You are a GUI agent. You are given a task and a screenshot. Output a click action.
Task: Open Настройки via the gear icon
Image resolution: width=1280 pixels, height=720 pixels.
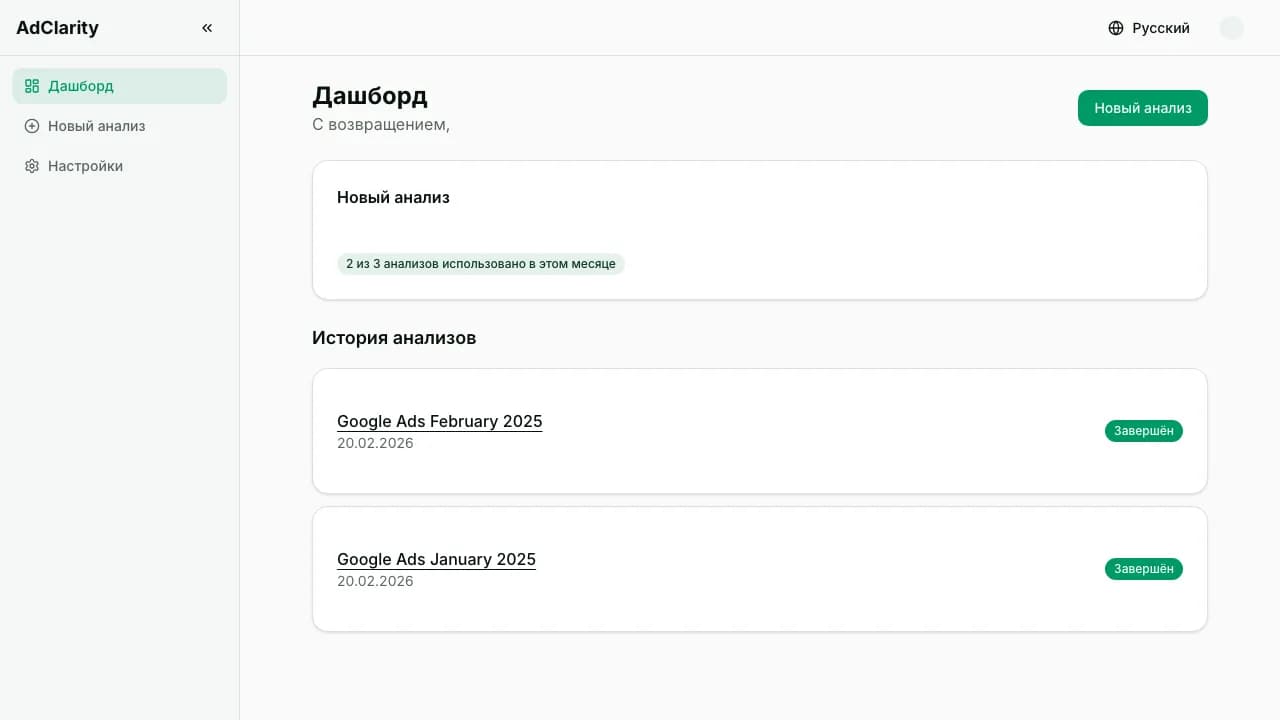pyautogui.click(x=31, y=166)
